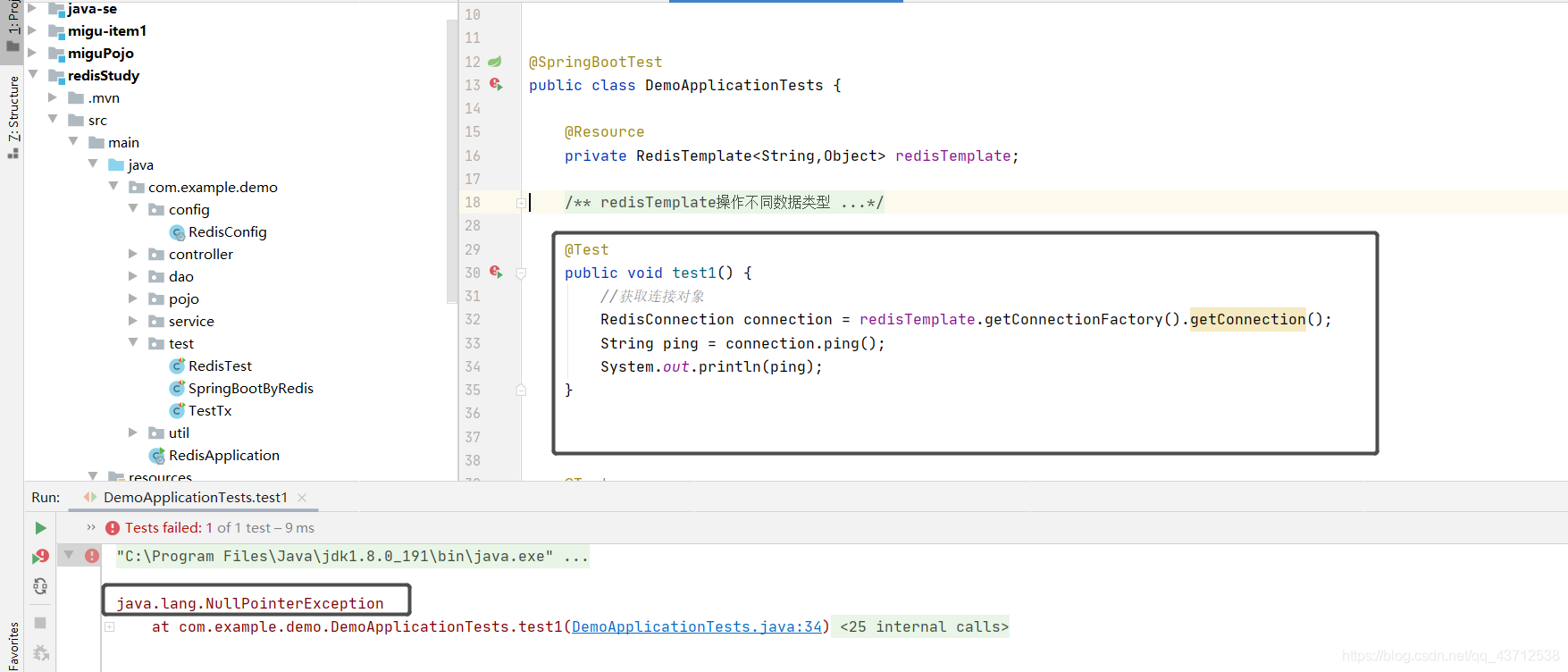This screenshot has height=672, width=1568.
Task: Open the RedisApplication class
Action: click(x=223, y=456)
